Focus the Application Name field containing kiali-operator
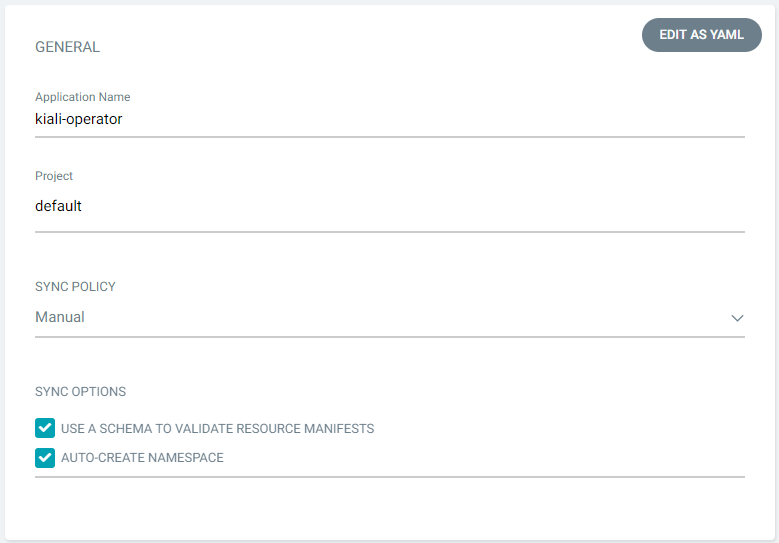Viewport: 779px width, 543px height. point(390,119)
